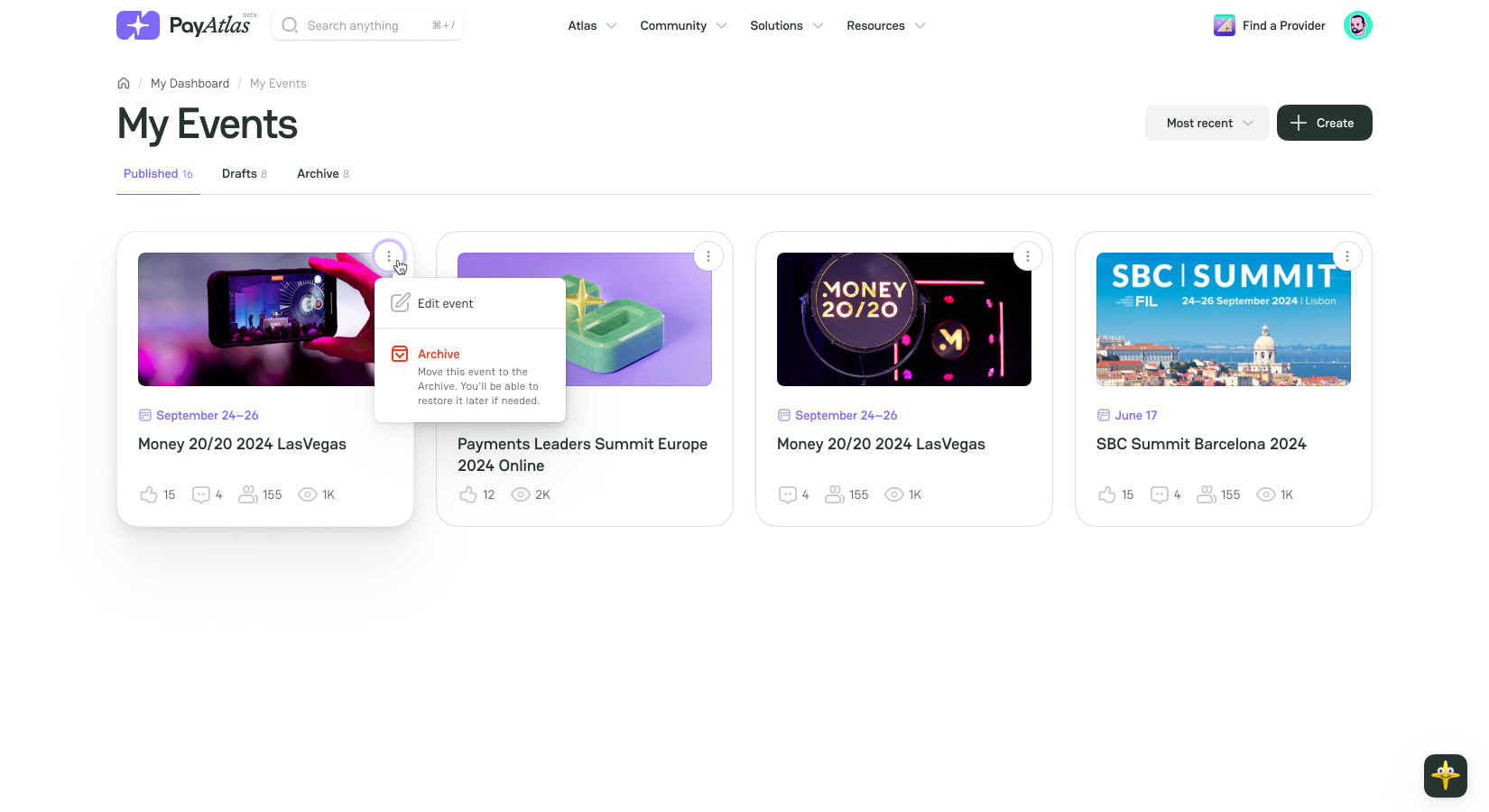Image resolution: width=1489 pixels, height=812 pixels.
Task: Click the likes thumbs-up icon on SBC Summit card
Action: pyautogui.click(x=1107, y=494)
